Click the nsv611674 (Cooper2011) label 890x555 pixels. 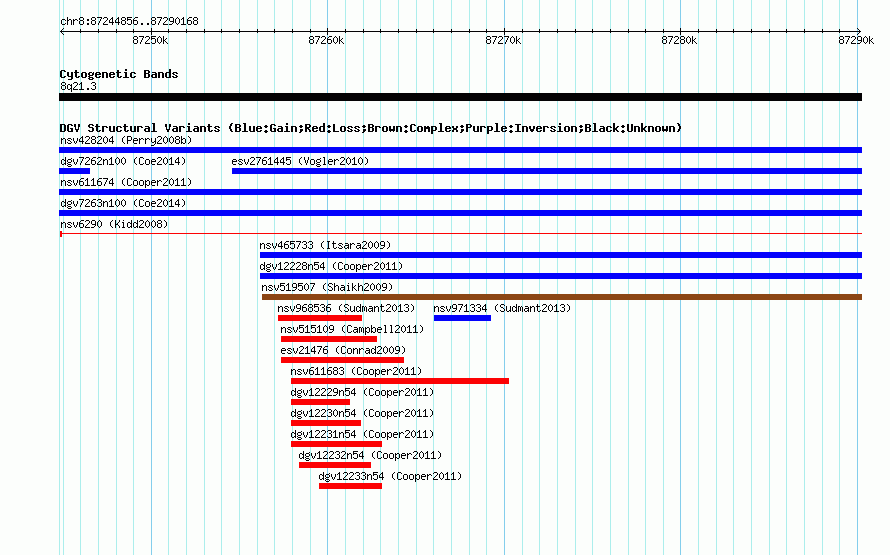point(126,182)
